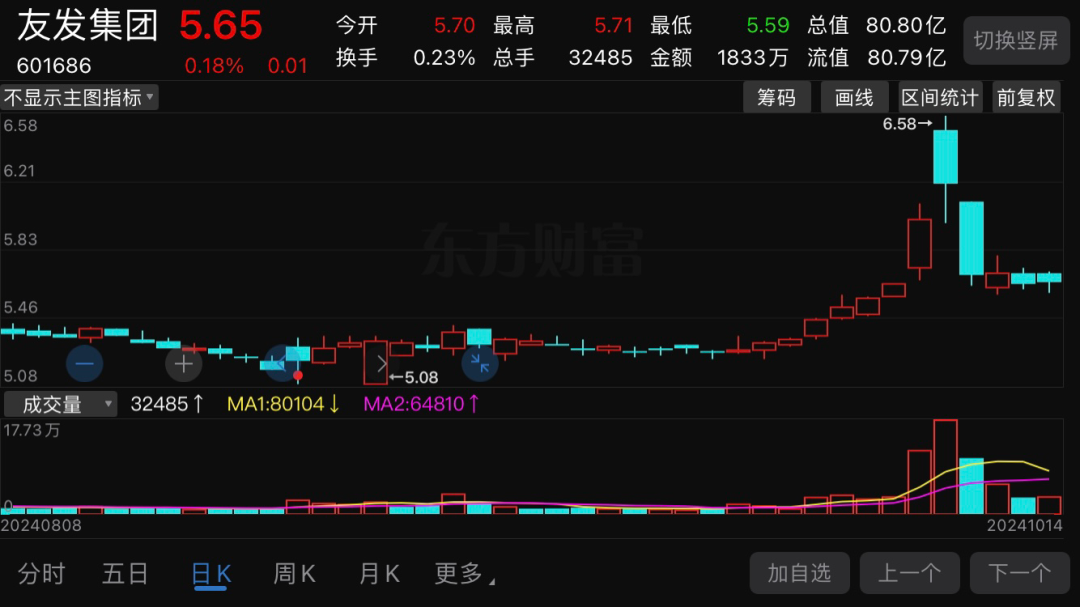This screenshot has height=607, width=1080.
Task: Shift chart left with the back arrow icon
Action: pyautogui.click(x=282, y=364)
